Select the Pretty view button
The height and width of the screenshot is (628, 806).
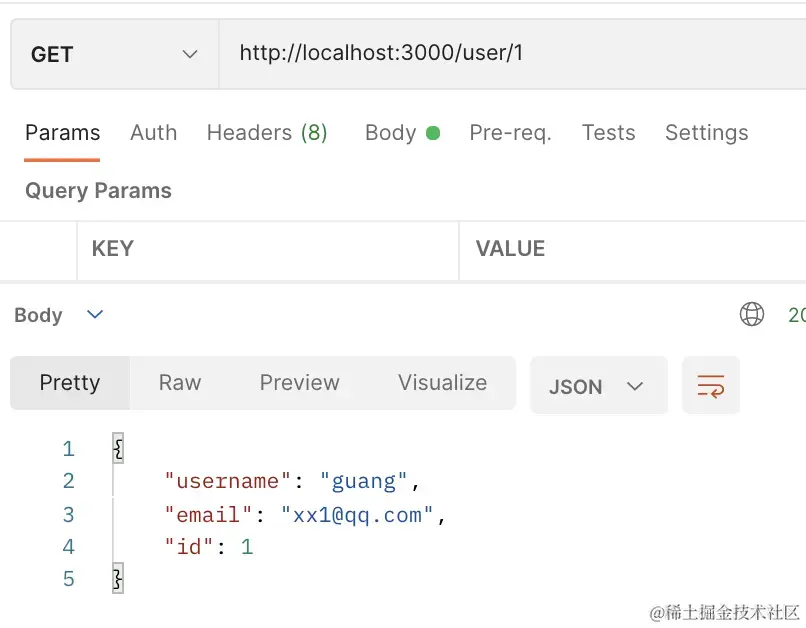click(x=70, y=383)
